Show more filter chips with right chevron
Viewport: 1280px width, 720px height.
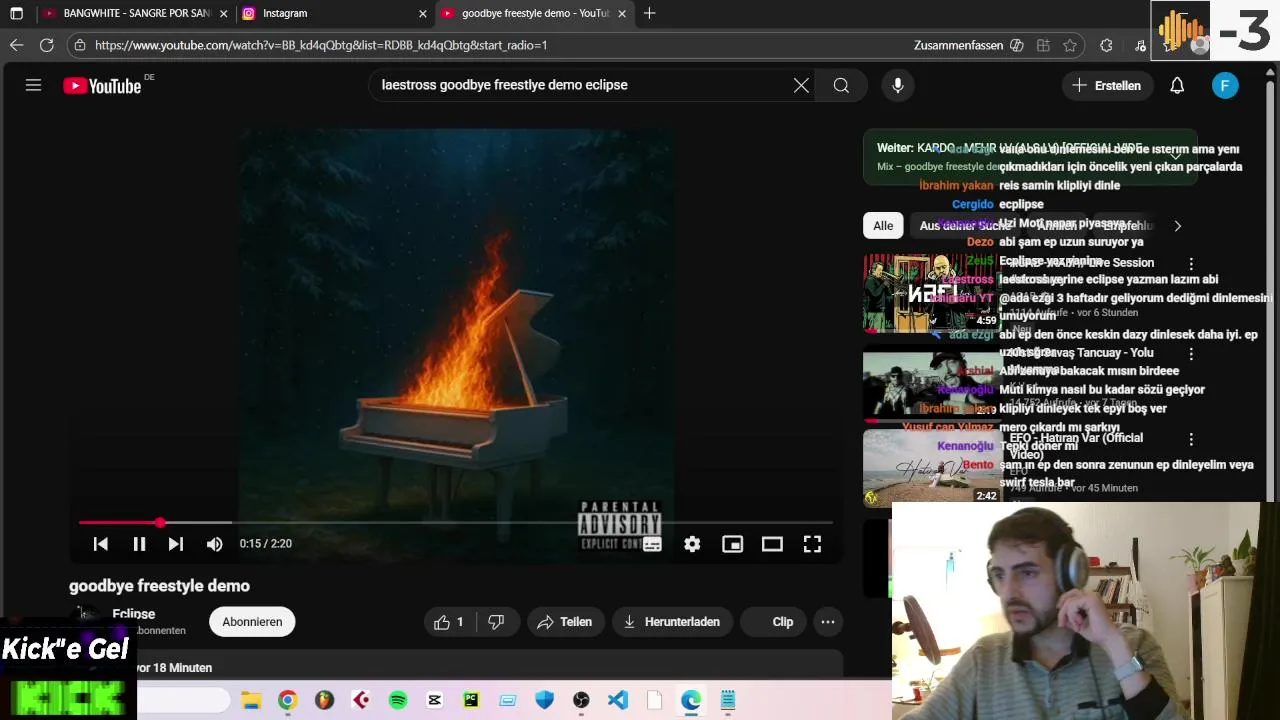pyautogui.click(x=1177, y=226)
